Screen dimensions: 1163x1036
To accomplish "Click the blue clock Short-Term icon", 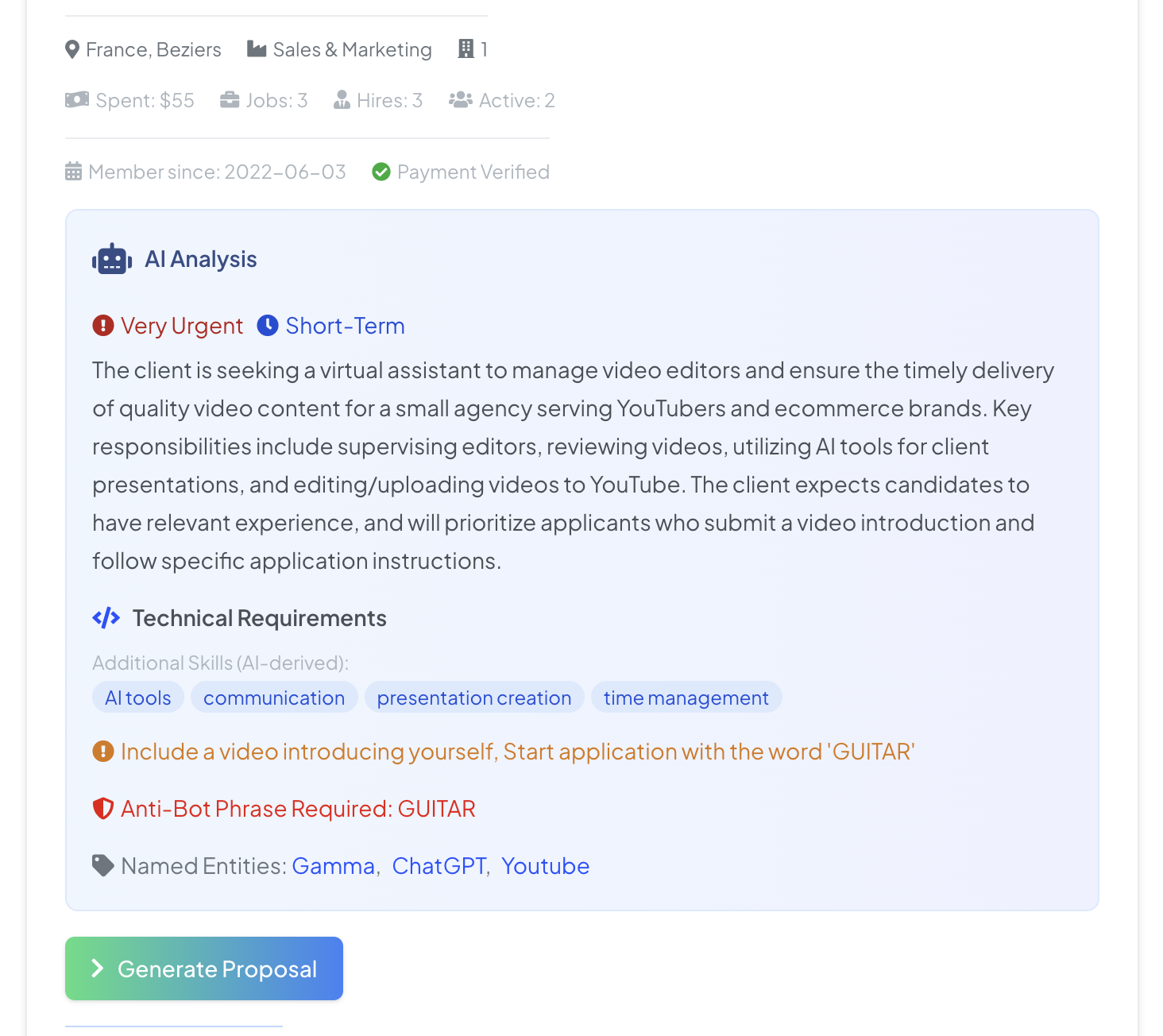I will pyautogui.click(x=268, y=326).
